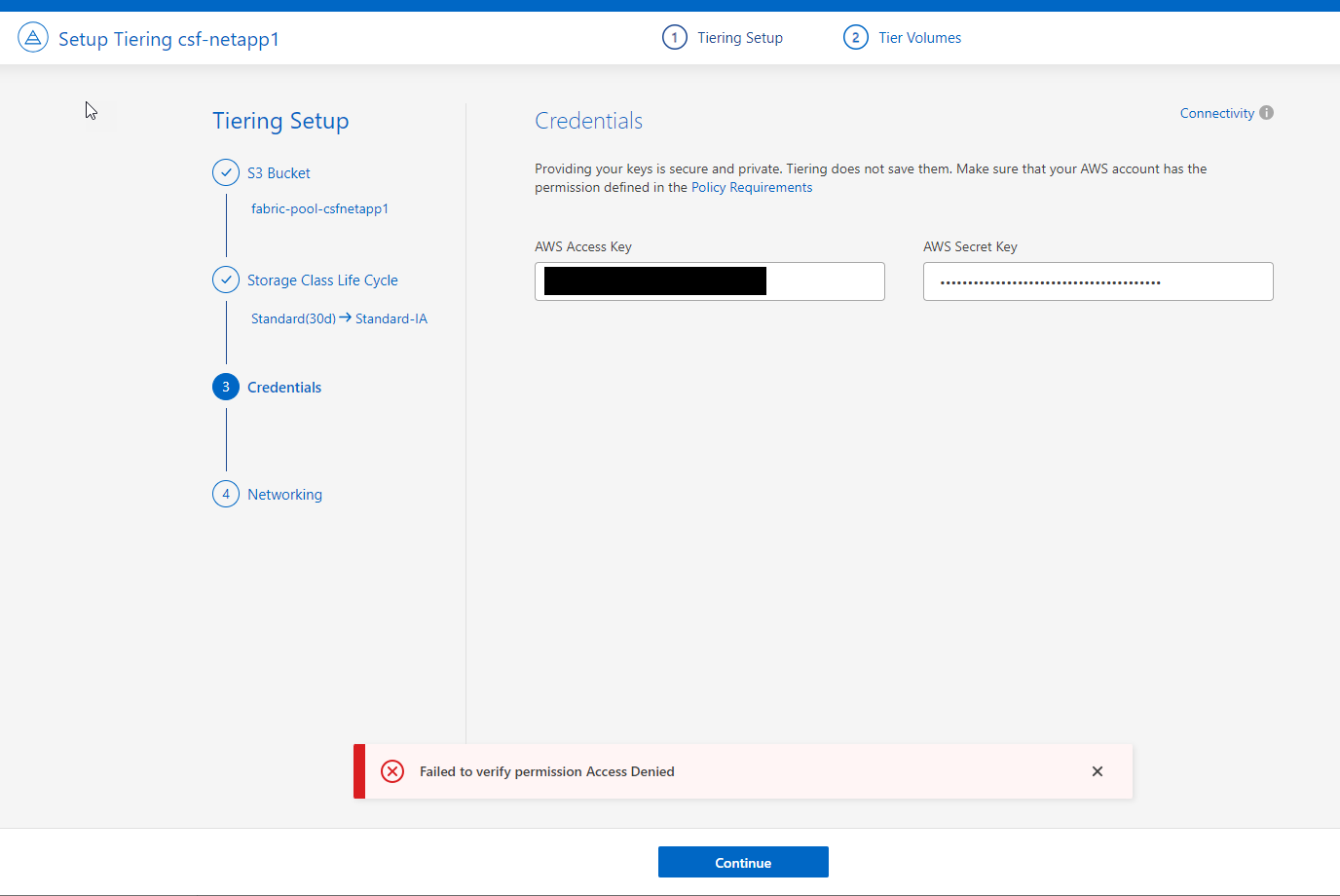Select the S3 Bucket step label
The height and width of the screenshot is (896, 1340).
click(279, 173)
